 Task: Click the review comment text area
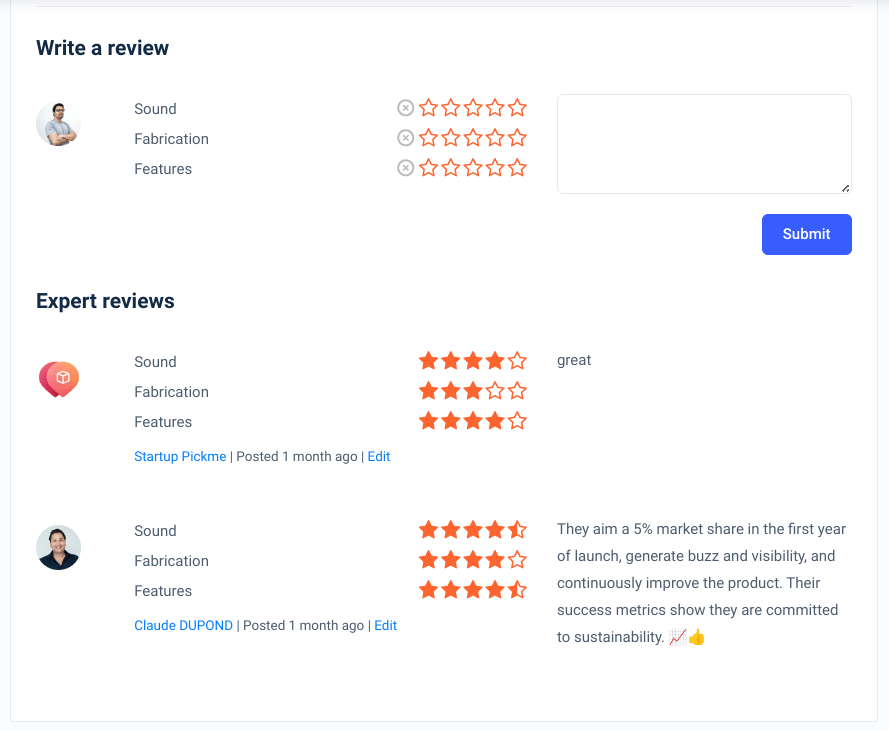click(x=704, y=144)
